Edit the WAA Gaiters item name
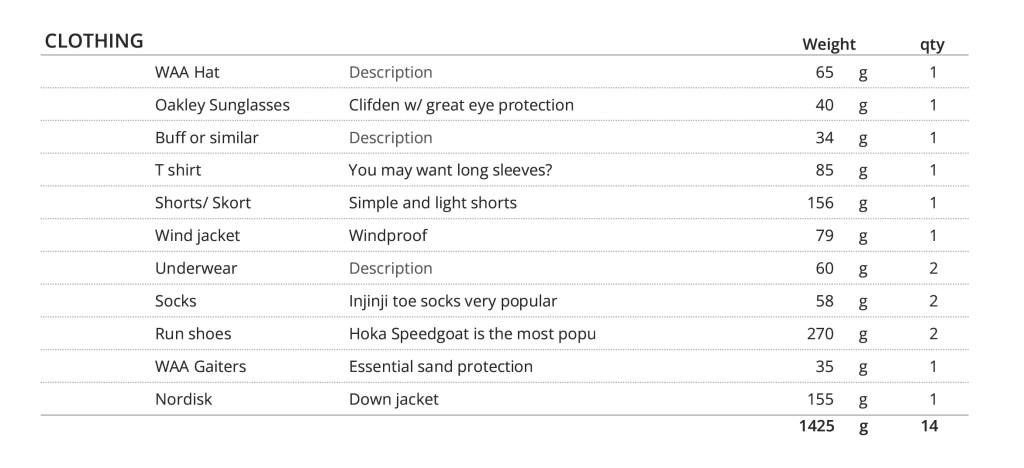Viewport: 1024px width, 468px height. pyautogui.click(x=200, y=366)
